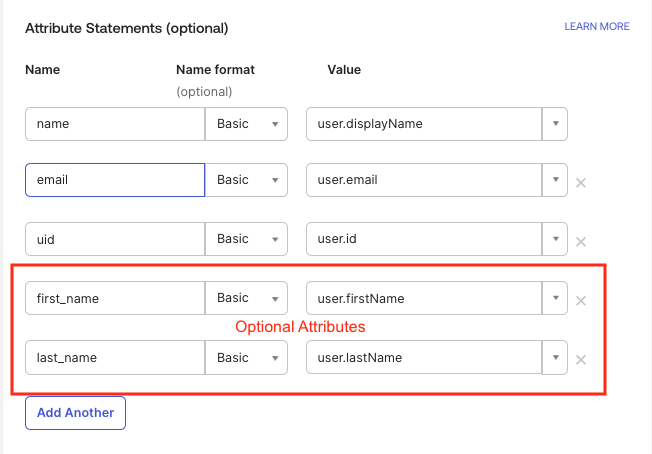
Task: Open Name format dropdown for first_name row
Action: 246,299
